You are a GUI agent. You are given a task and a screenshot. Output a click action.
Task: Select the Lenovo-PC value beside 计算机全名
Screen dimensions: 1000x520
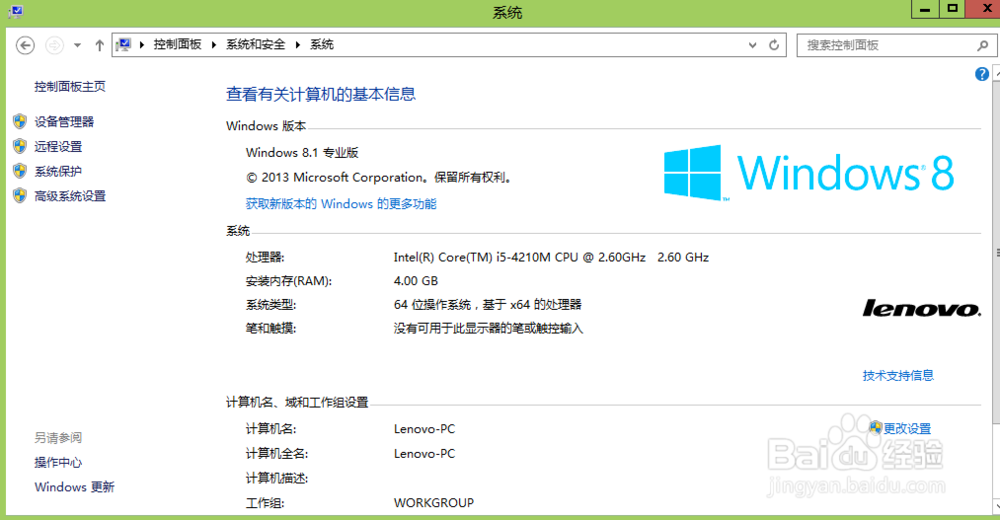tap(424, 454)
